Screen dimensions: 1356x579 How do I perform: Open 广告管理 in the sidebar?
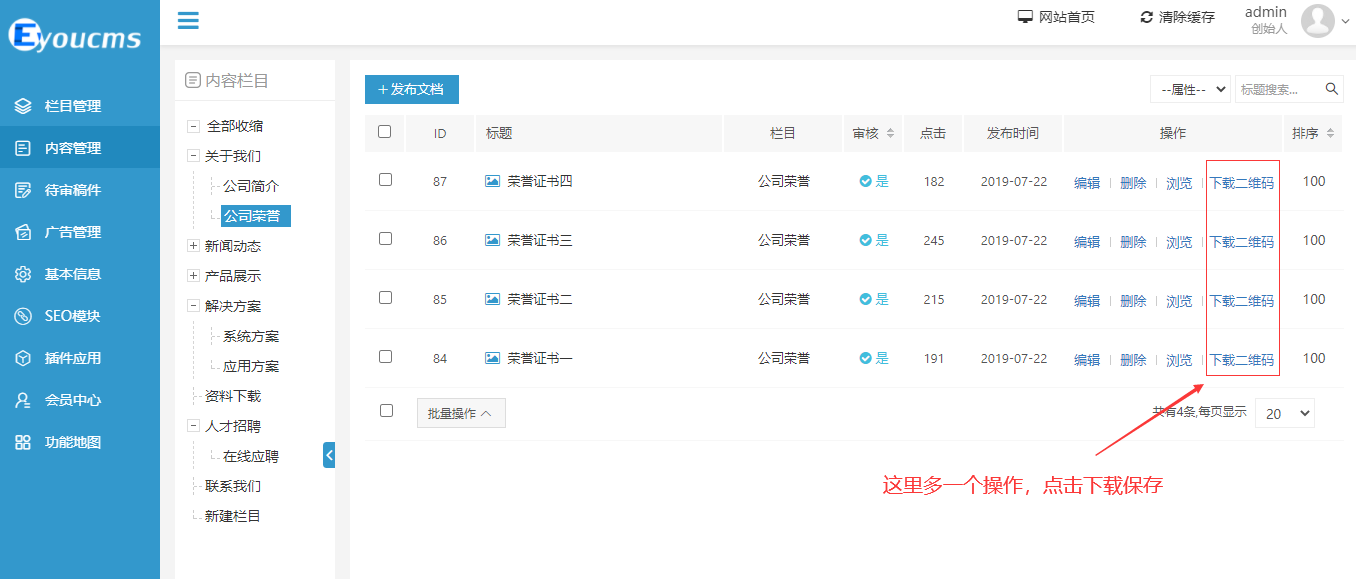80,232
